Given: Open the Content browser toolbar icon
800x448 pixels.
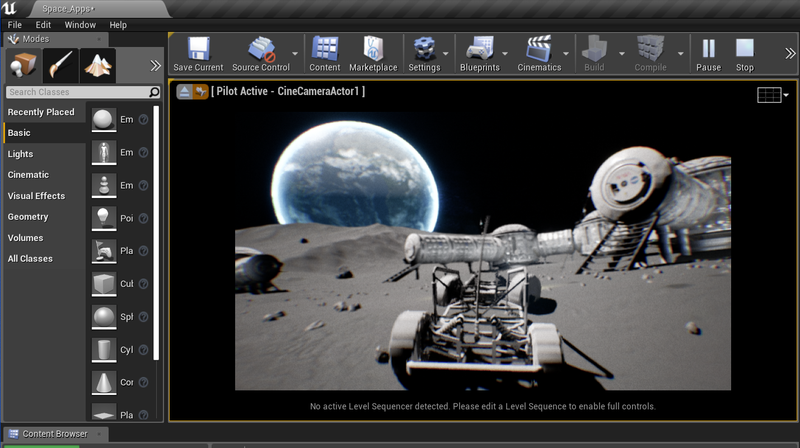Looking at the screenshot, I should pos(324,49).
